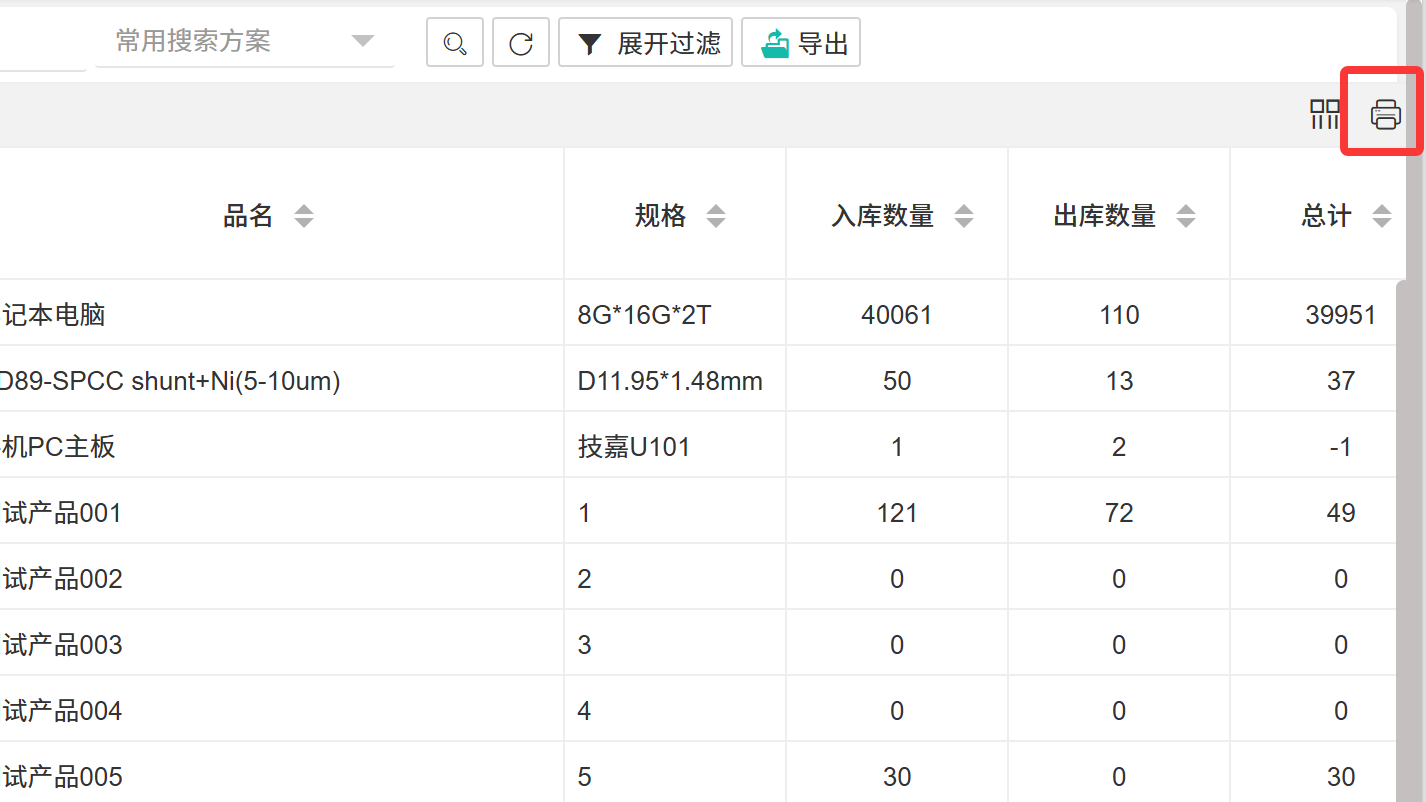This screenshot has width=1426, height=802.
Task: Sort by 总计 column sort arrows
Action: coord(1382,216)
